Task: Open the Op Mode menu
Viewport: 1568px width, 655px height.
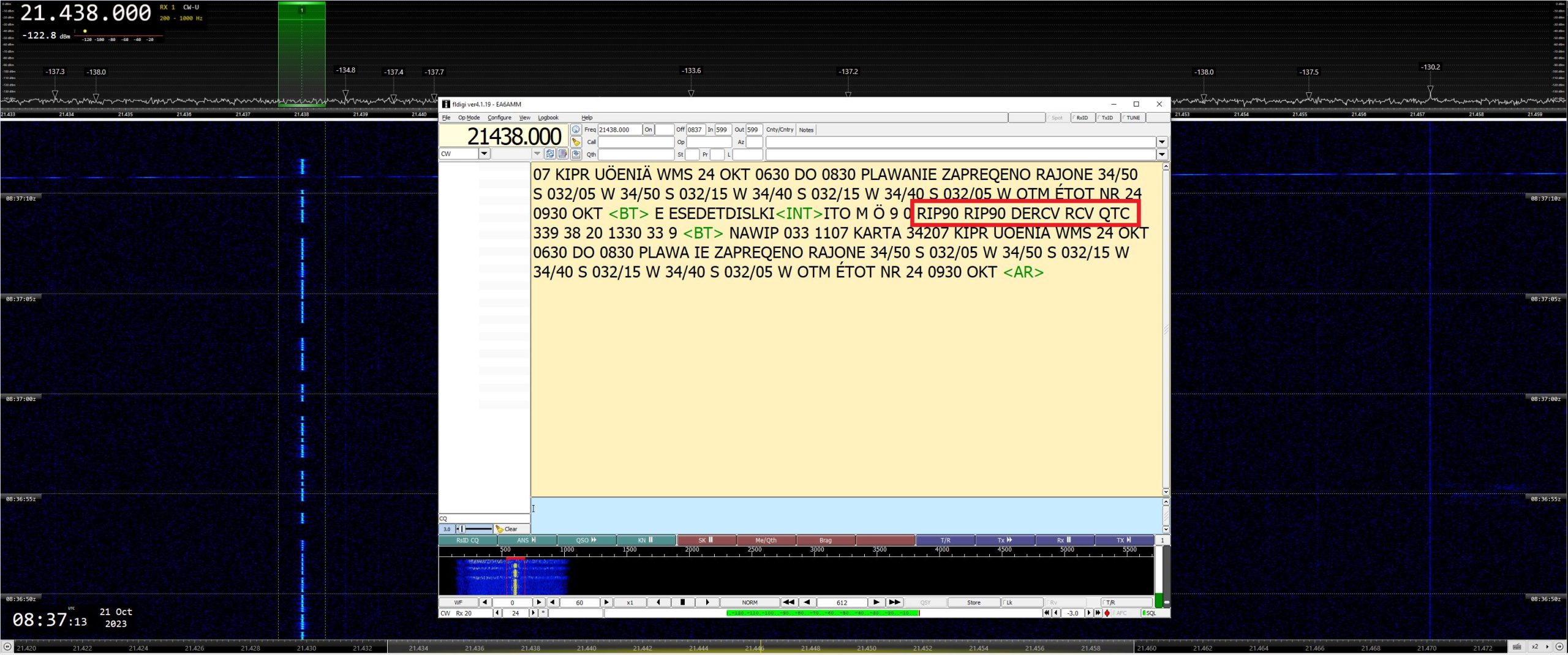Action: point(469,118)
